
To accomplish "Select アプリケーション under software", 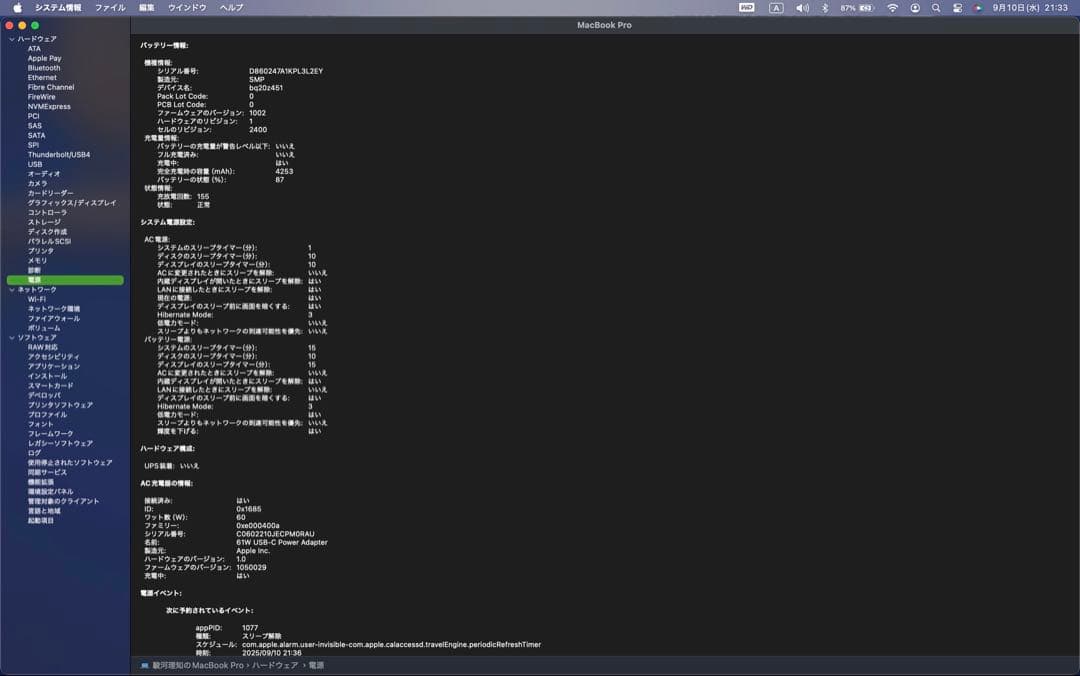I will [54, 367].
